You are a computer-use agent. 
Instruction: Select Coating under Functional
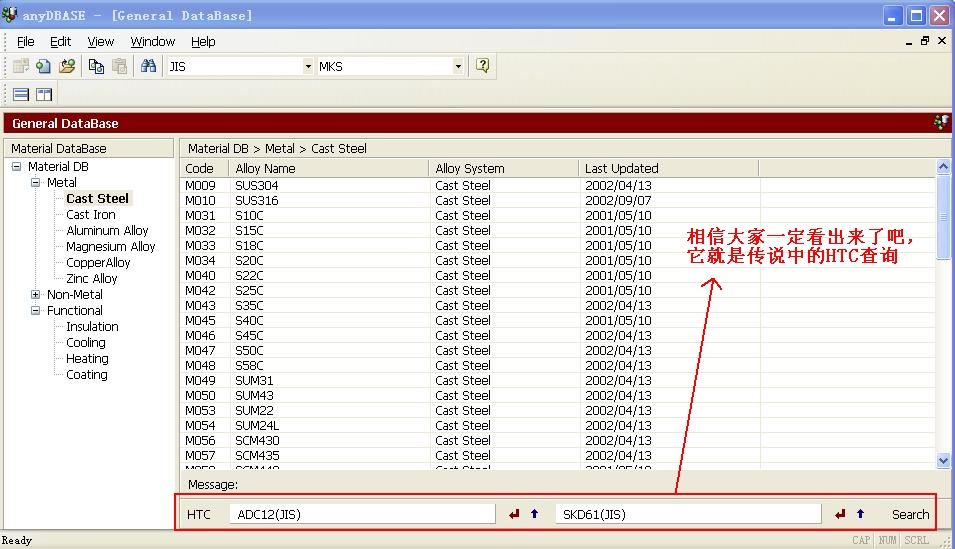86,375
